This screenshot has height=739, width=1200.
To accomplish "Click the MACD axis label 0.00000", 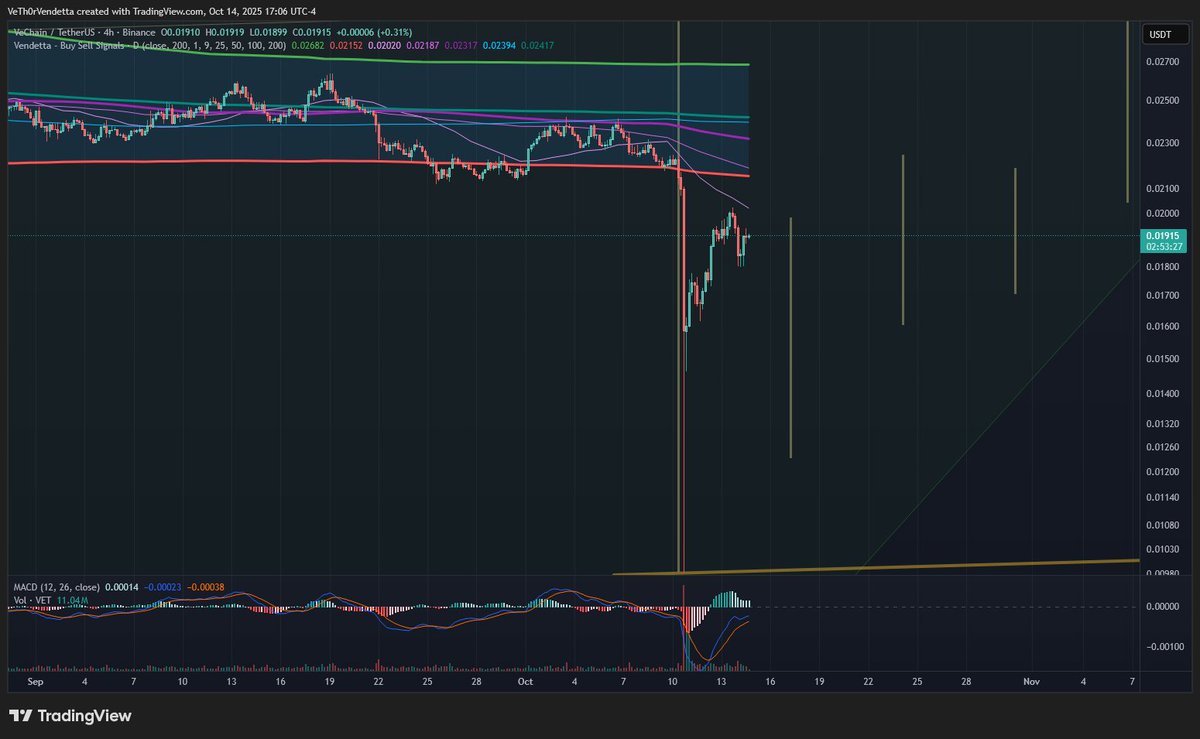I will tap(1162, 607).
